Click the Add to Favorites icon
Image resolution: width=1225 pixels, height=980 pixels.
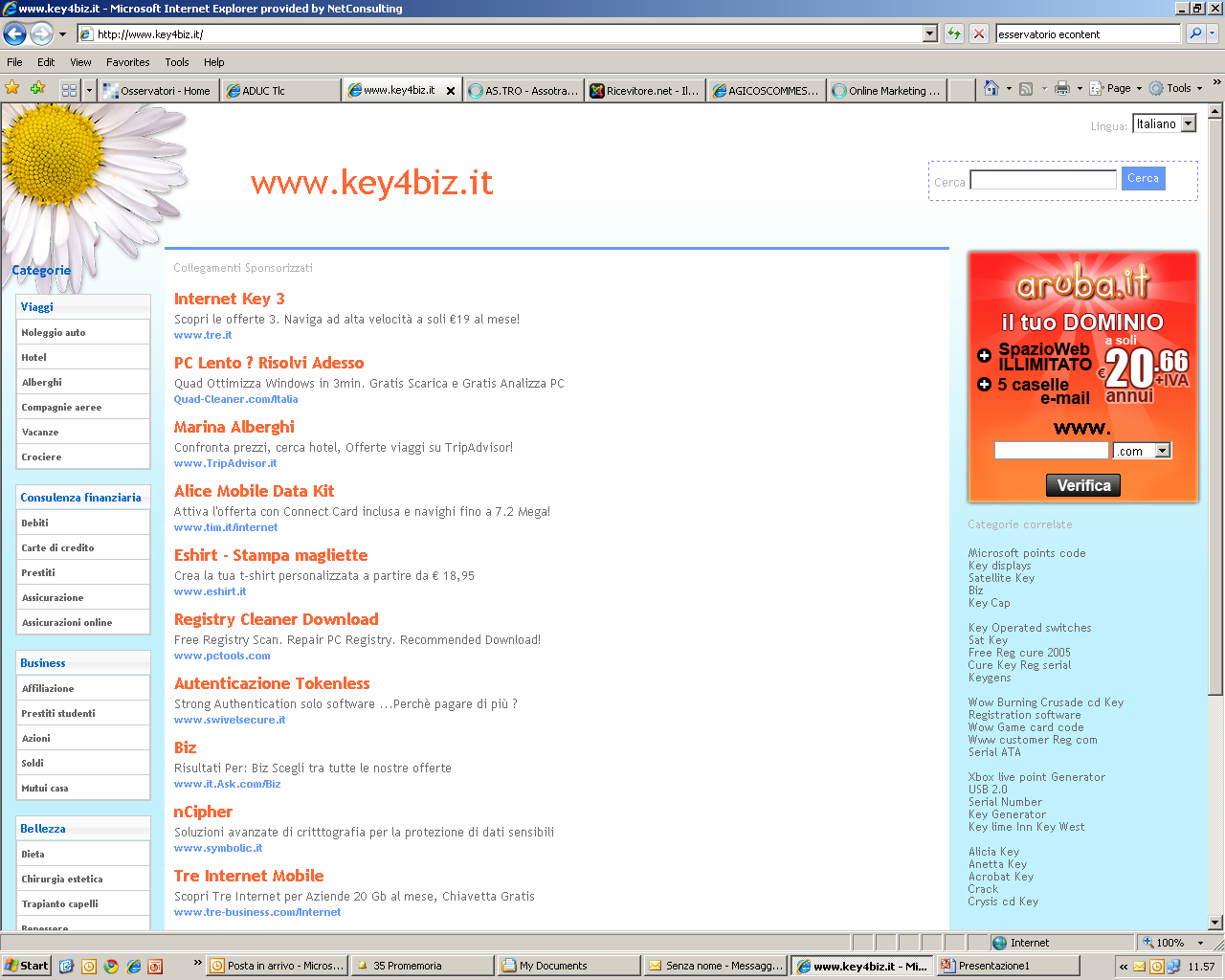[37, 88]
